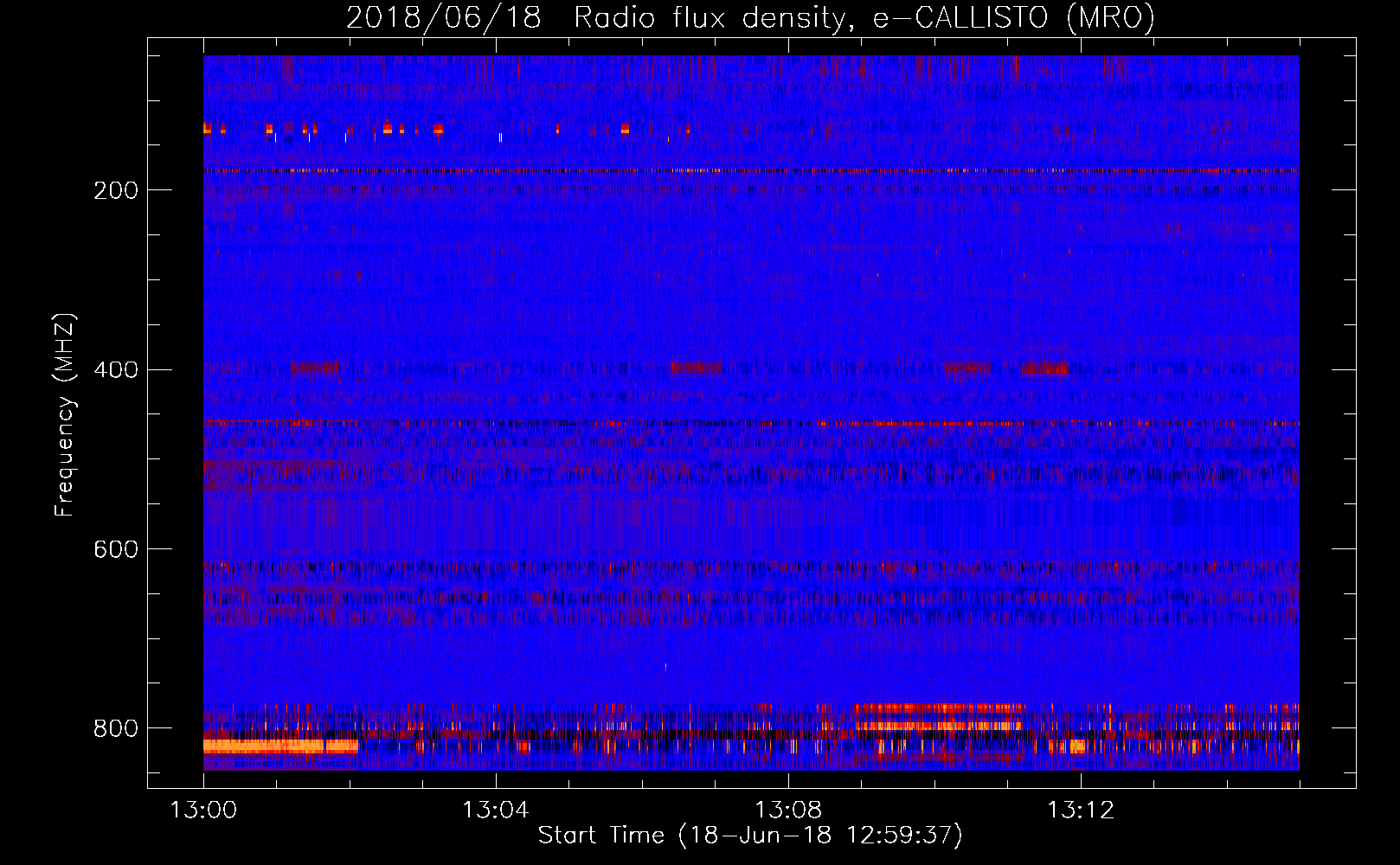This screenshot has height=865, width=1400.
Task: Click the '200' frequency tick label
Action: click(116, 190)
